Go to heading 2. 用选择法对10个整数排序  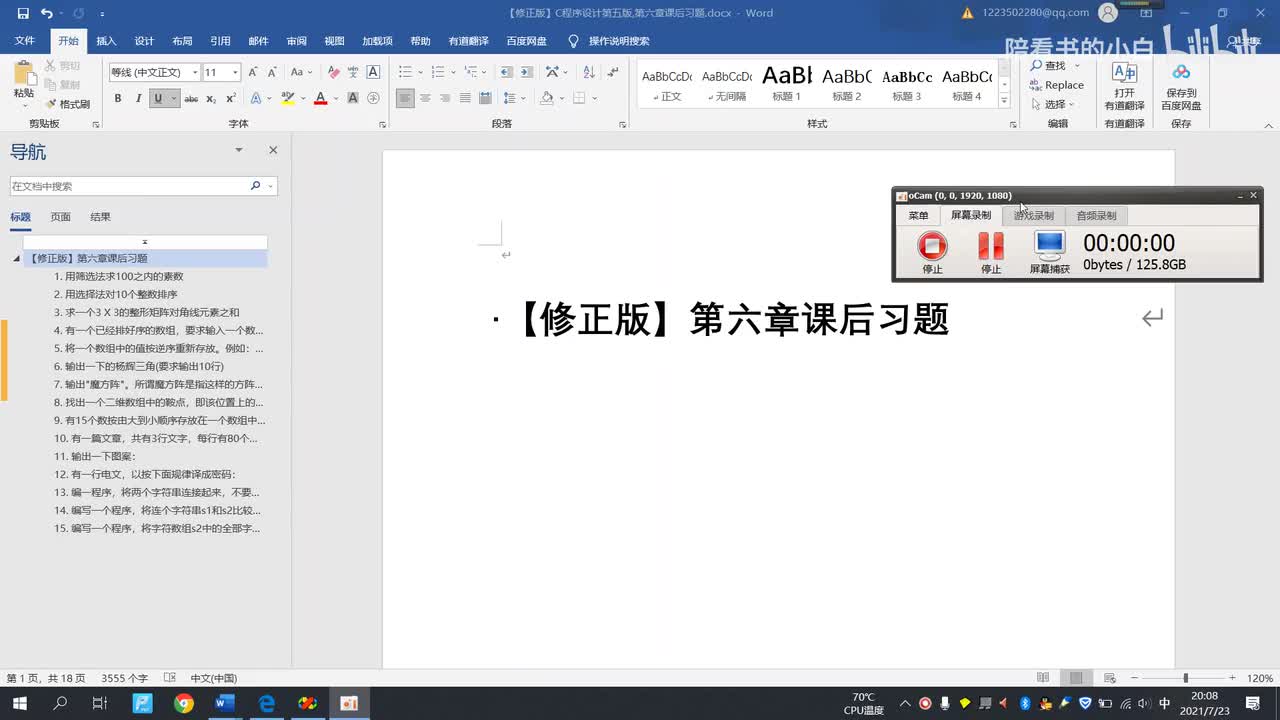click(116, 295)
